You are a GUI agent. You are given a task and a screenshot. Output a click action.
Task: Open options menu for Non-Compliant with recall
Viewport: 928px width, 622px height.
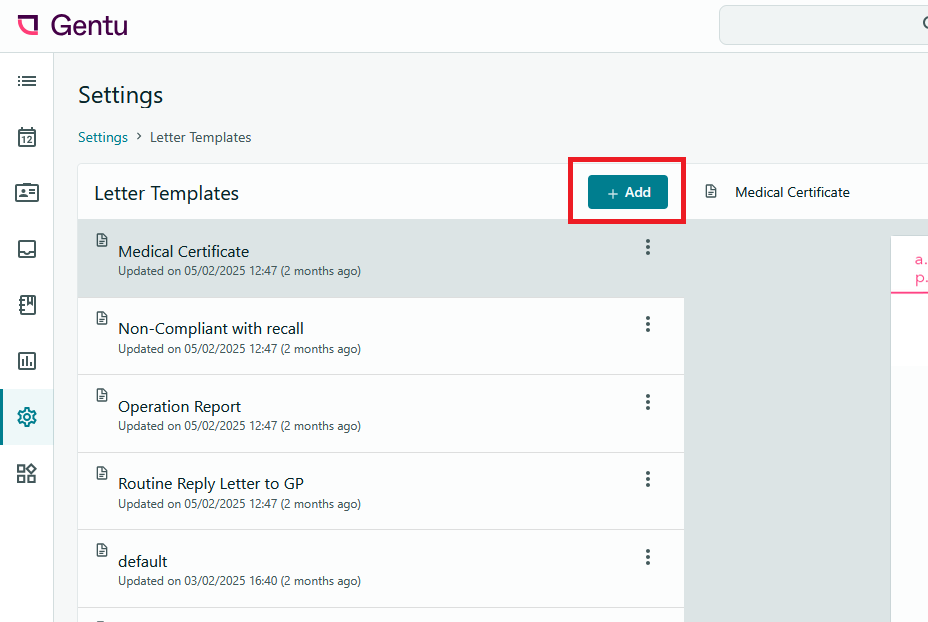tap(648, 324)
